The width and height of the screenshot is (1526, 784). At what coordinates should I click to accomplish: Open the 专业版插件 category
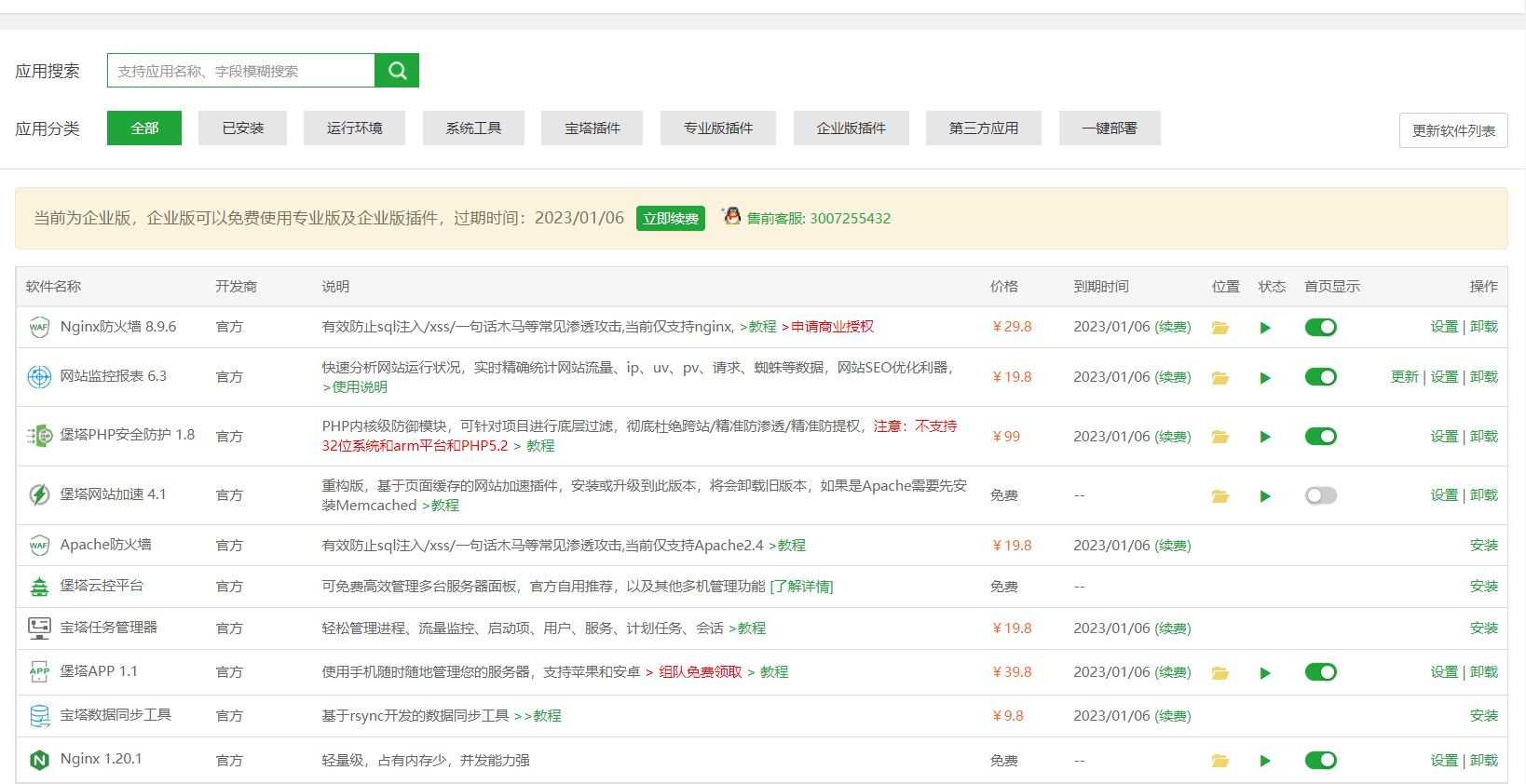(718, 128)
